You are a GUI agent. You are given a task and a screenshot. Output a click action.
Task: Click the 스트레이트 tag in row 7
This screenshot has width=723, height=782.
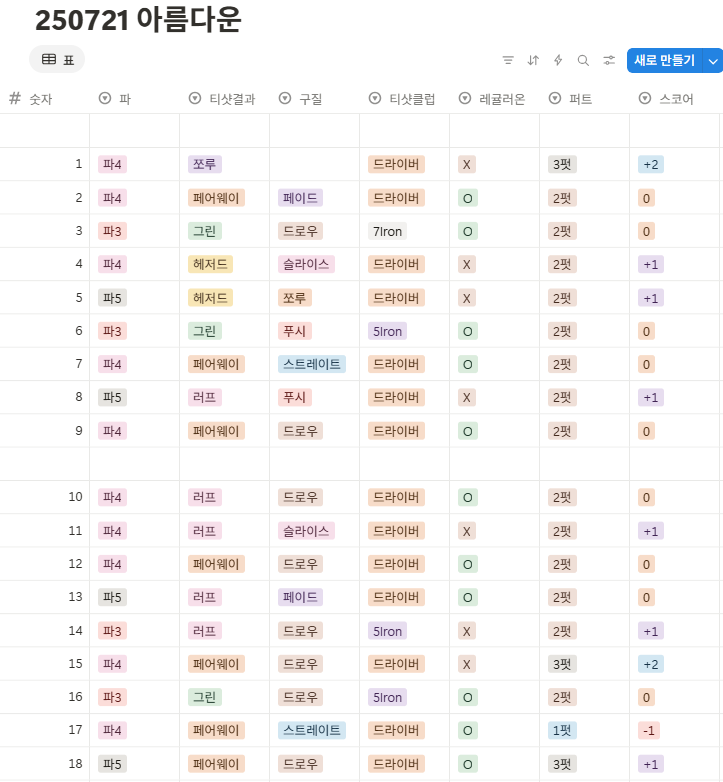tap(312, 364)
